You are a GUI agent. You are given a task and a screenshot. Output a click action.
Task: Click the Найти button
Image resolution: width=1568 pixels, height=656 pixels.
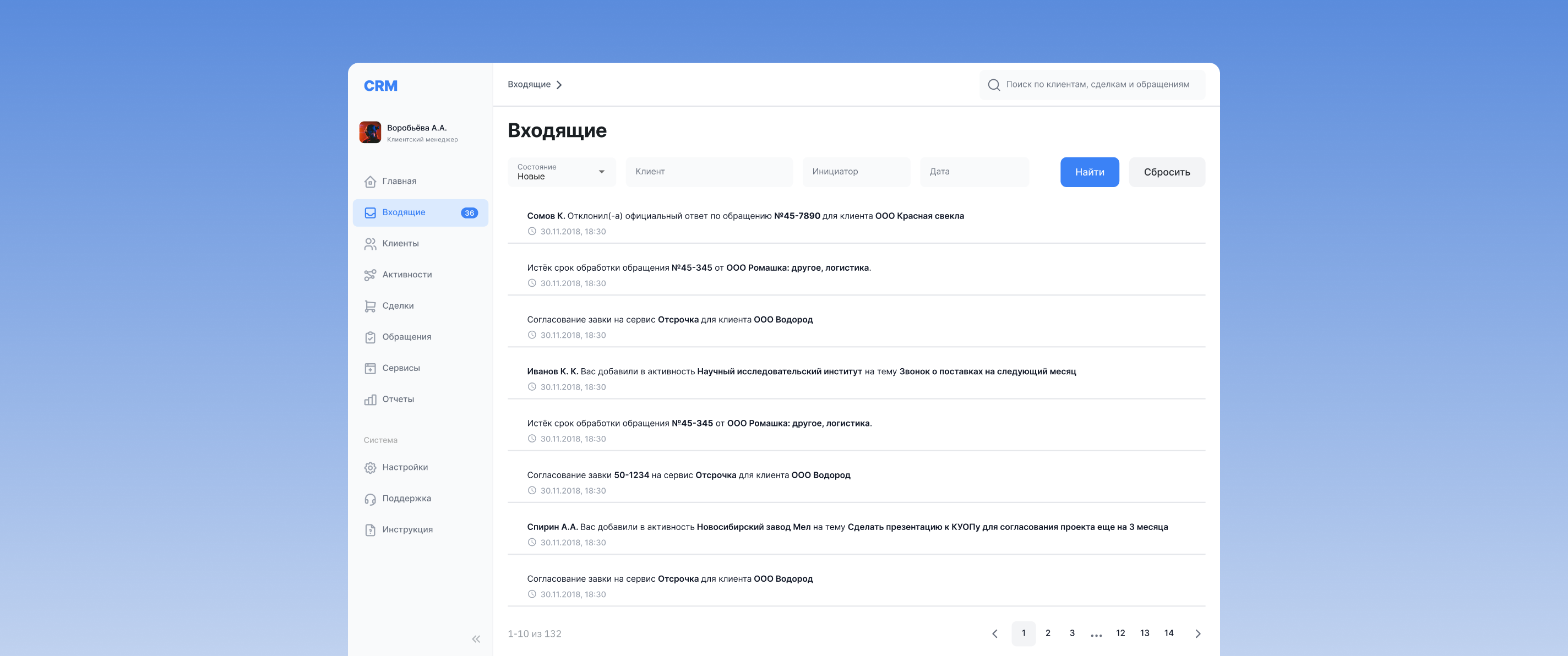point(1090,172)
